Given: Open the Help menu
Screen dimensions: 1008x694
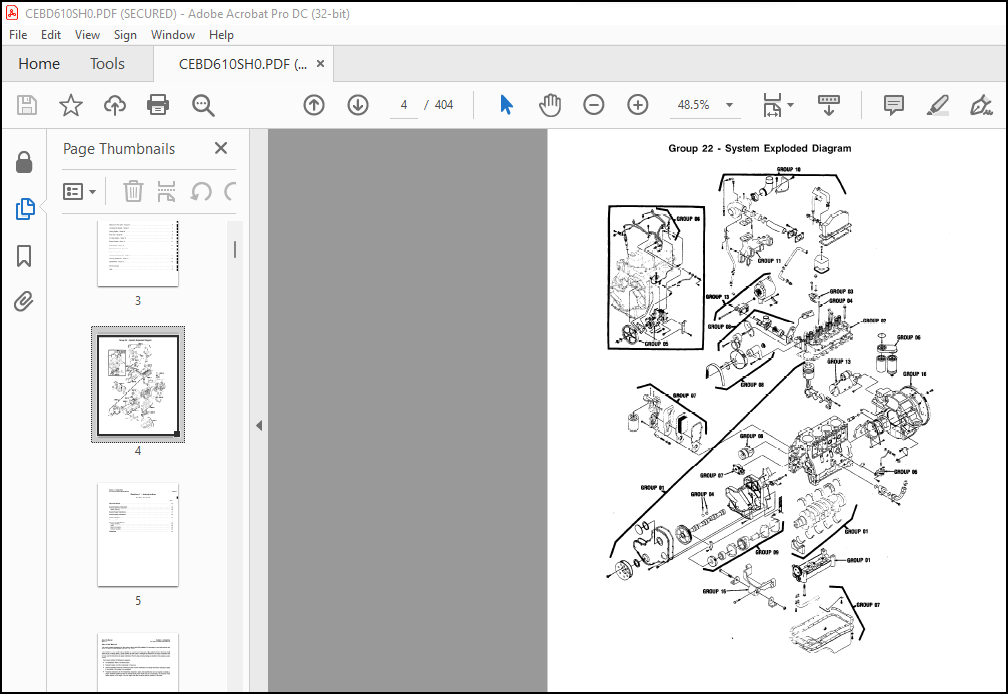Looking at the screenshot, I should click(221, 35).
